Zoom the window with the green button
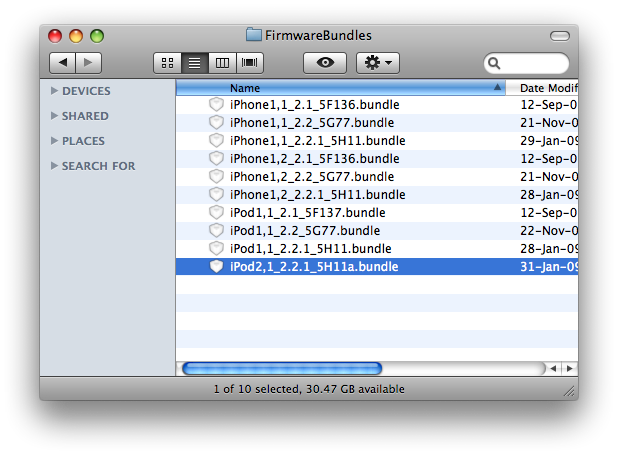The height and width of the screenshot is (455, 618). click(x=97, y=36)
